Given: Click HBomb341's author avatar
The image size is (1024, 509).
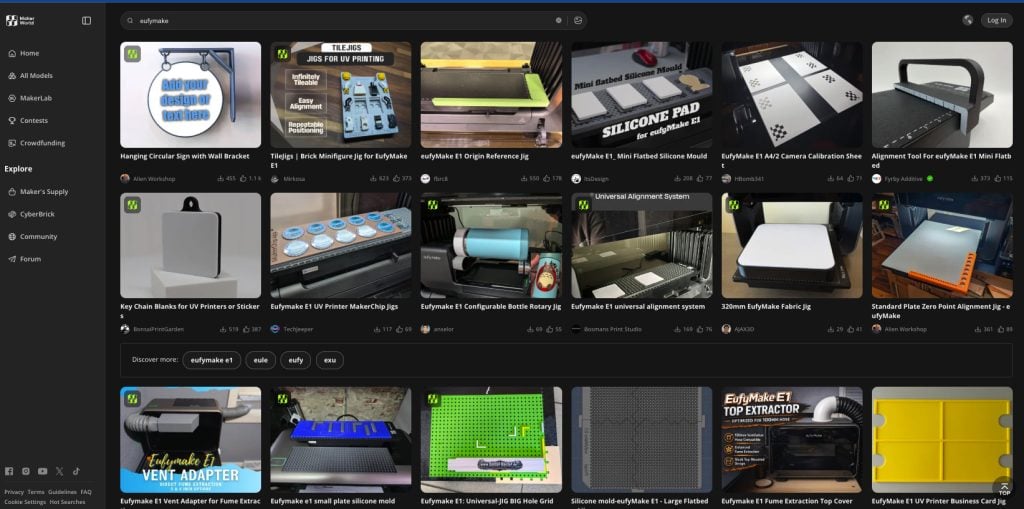Looking at the screenshot, I should 726,178.
